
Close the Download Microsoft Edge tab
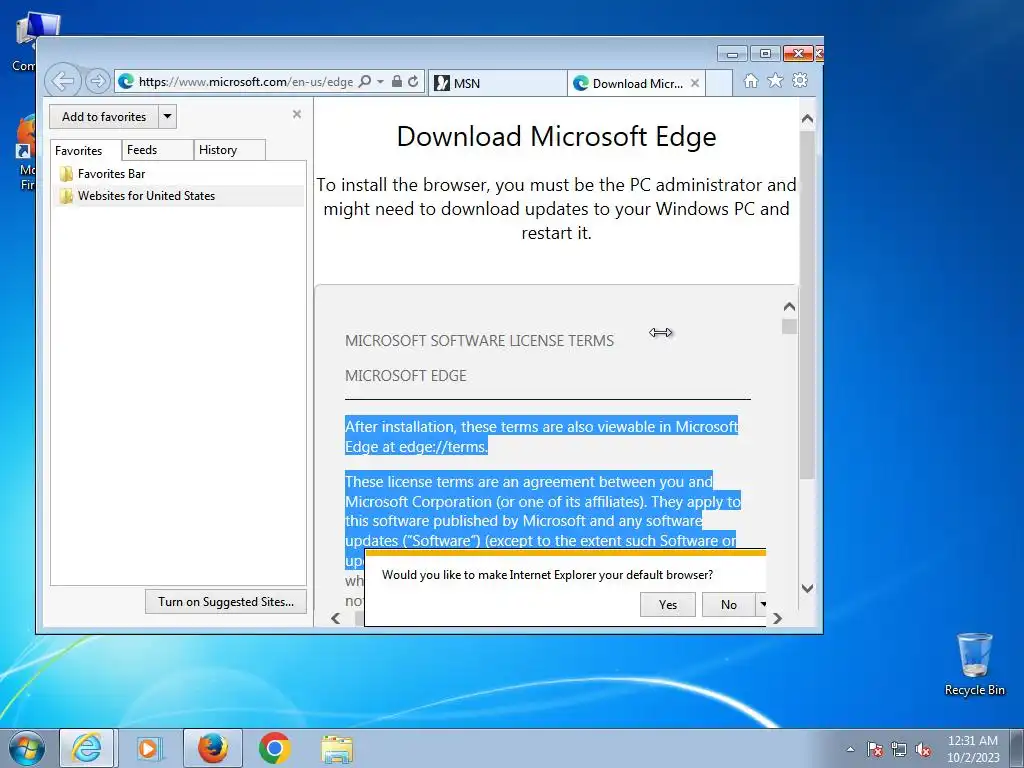(x=695, y=83)
